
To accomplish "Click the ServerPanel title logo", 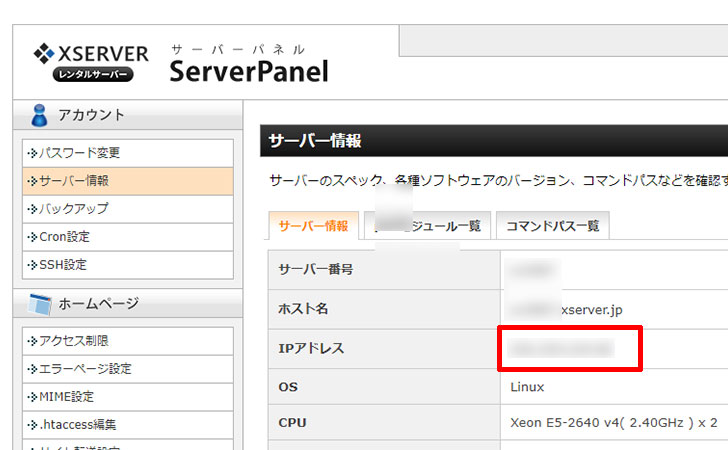I will (x=249, y=72).
